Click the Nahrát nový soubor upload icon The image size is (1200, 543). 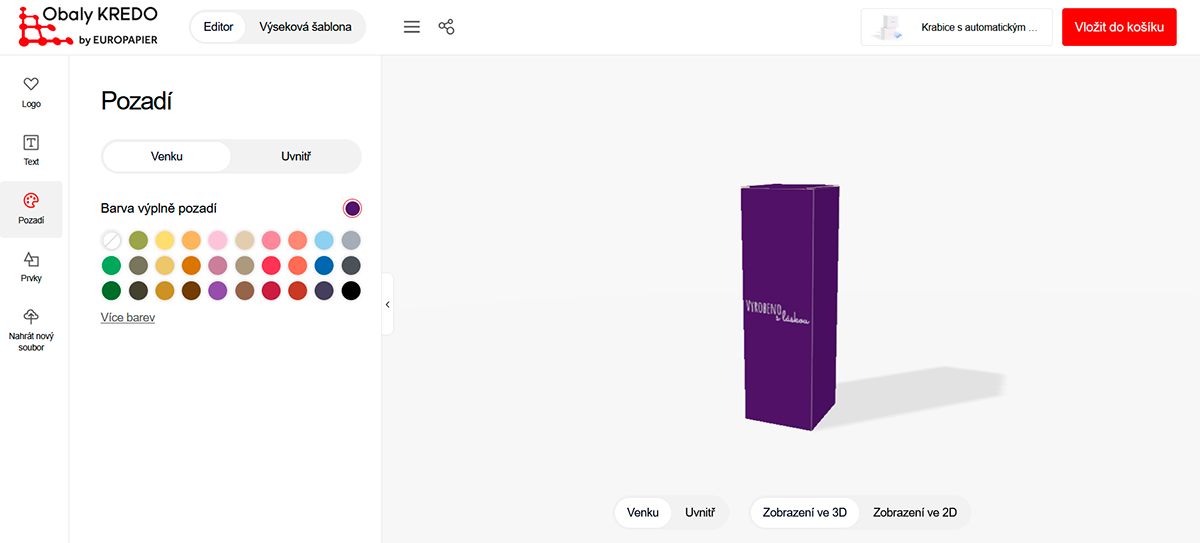coord(31,317)
